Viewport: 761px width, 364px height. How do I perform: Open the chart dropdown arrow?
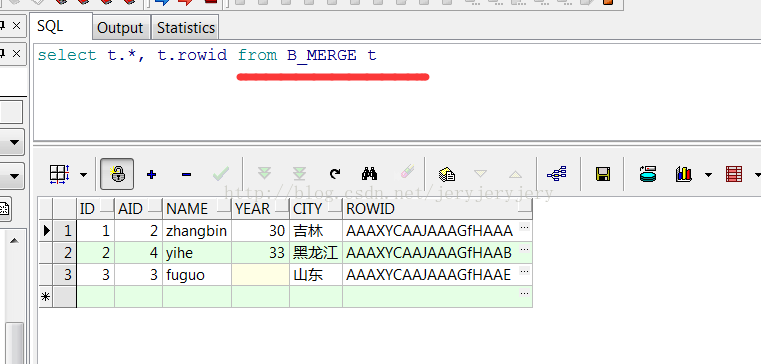point(708,174)
